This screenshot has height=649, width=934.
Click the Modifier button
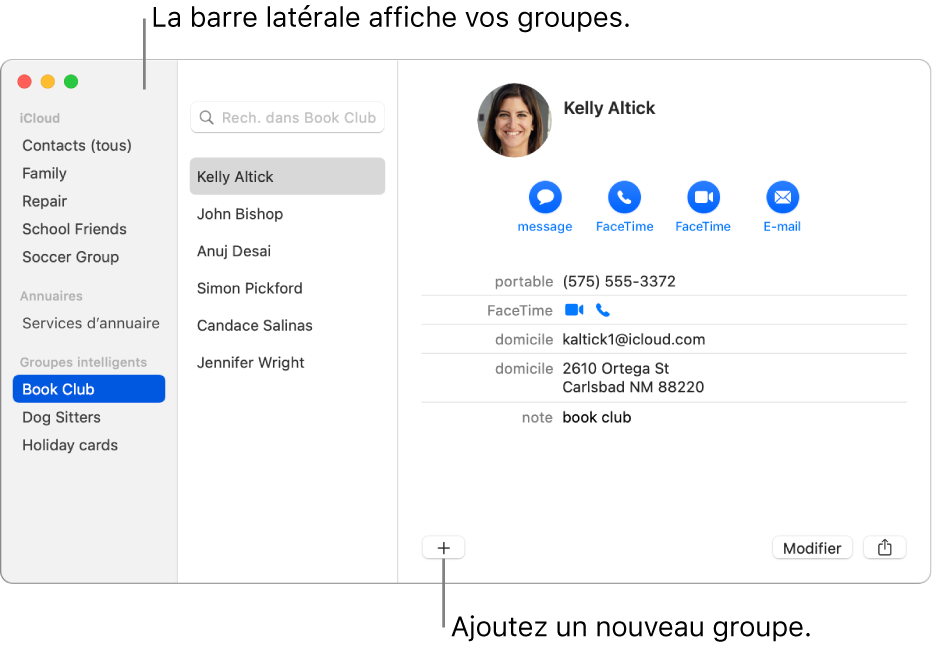click(x=812, y=547)
